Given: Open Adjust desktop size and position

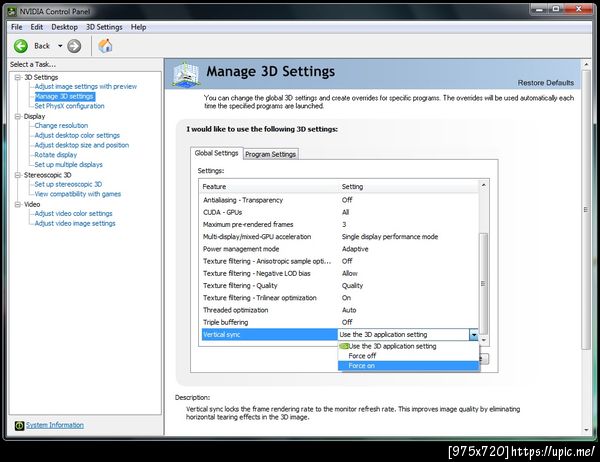Looking at the screenshot, I should tap(82, 145).
